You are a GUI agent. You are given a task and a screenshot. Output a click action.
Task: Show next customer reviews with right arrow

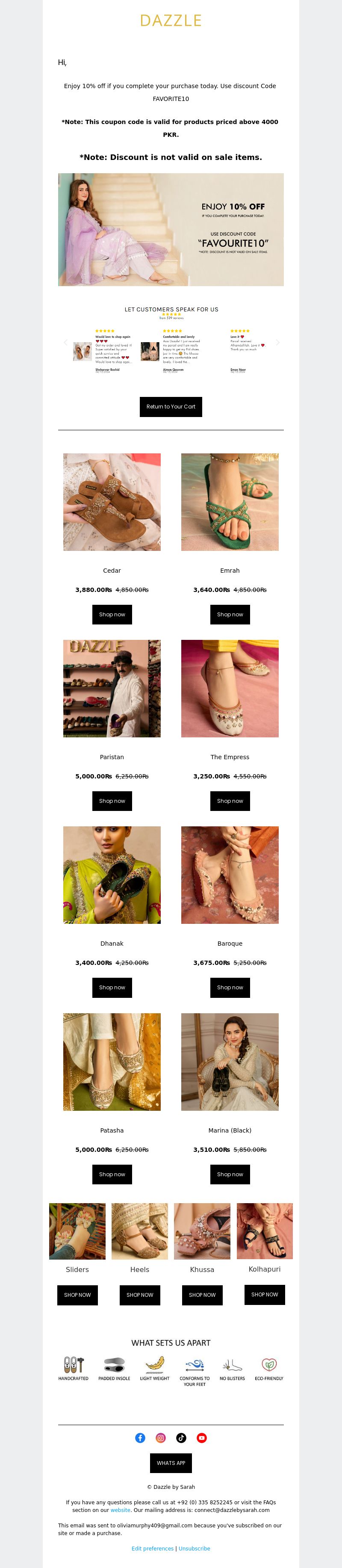pos(277,343)
